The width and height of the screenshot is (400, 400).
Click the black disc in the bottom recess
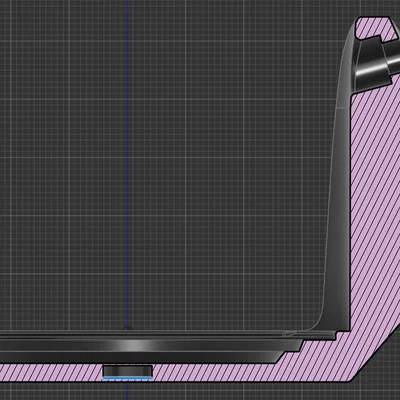pos(127,371)
